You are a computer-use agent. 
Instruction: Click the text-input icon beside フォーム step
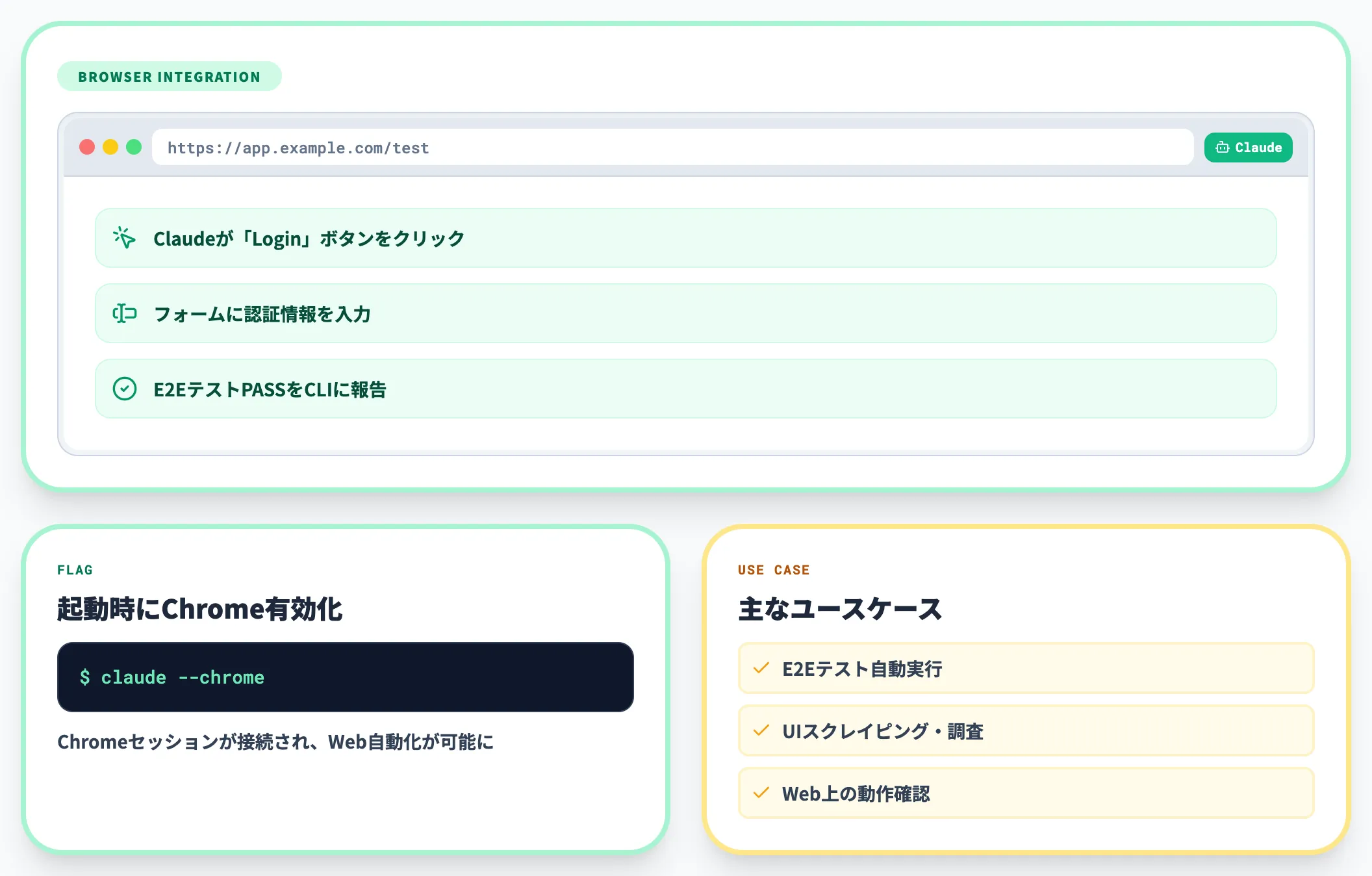[x=124, y=313]
